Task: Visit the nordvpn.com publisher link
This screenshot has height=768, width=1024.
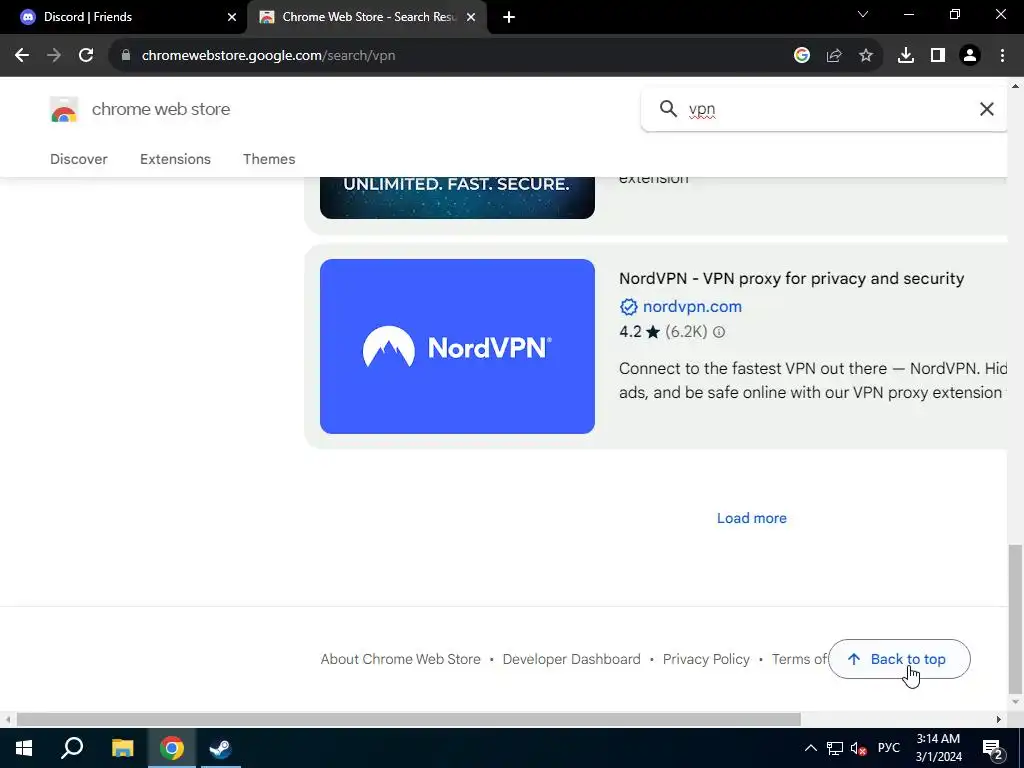Action: 692,306
